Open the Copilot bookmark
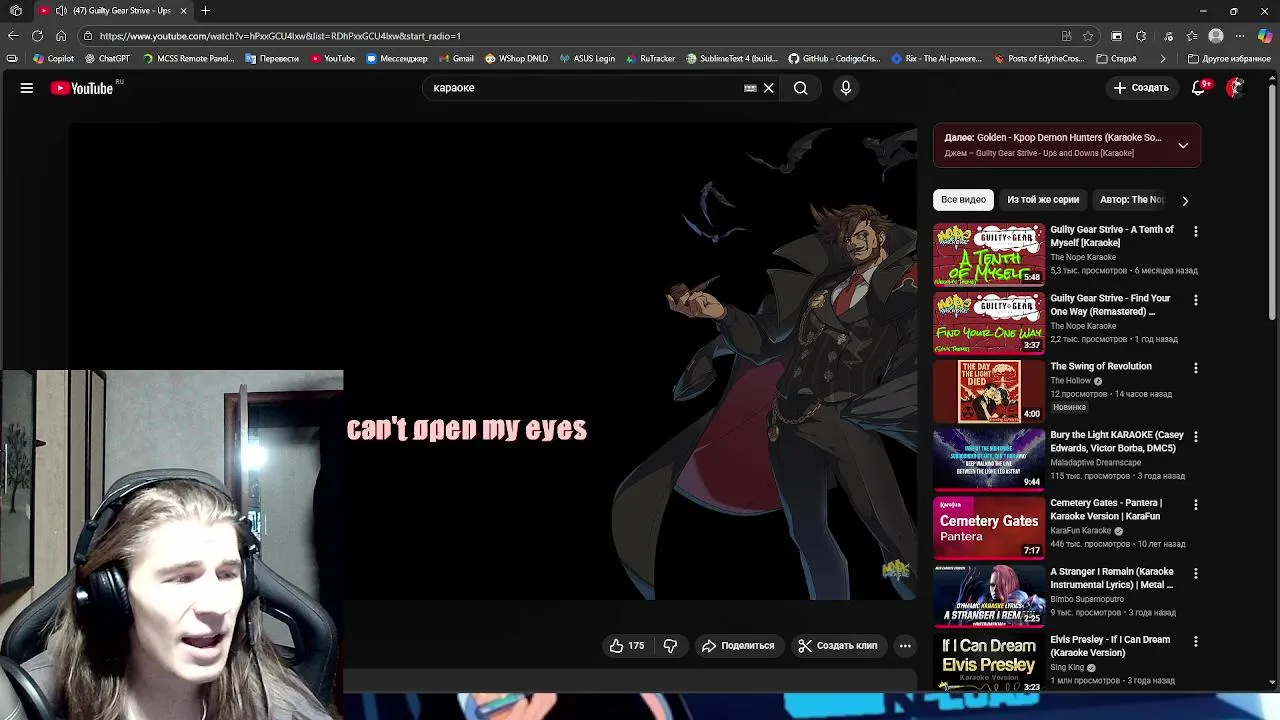 click(x=54, y=59)
